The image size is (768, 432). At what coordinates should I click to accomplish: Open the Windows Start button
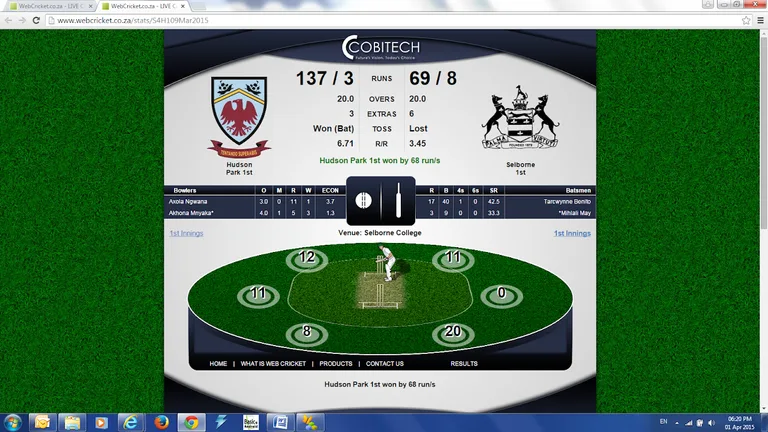pos(12,422)
